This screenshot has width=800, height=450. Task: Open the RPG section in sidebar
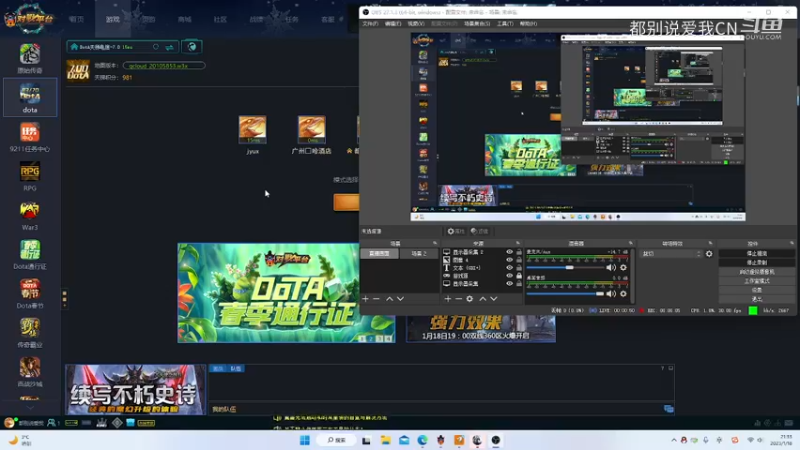(30, 177)
